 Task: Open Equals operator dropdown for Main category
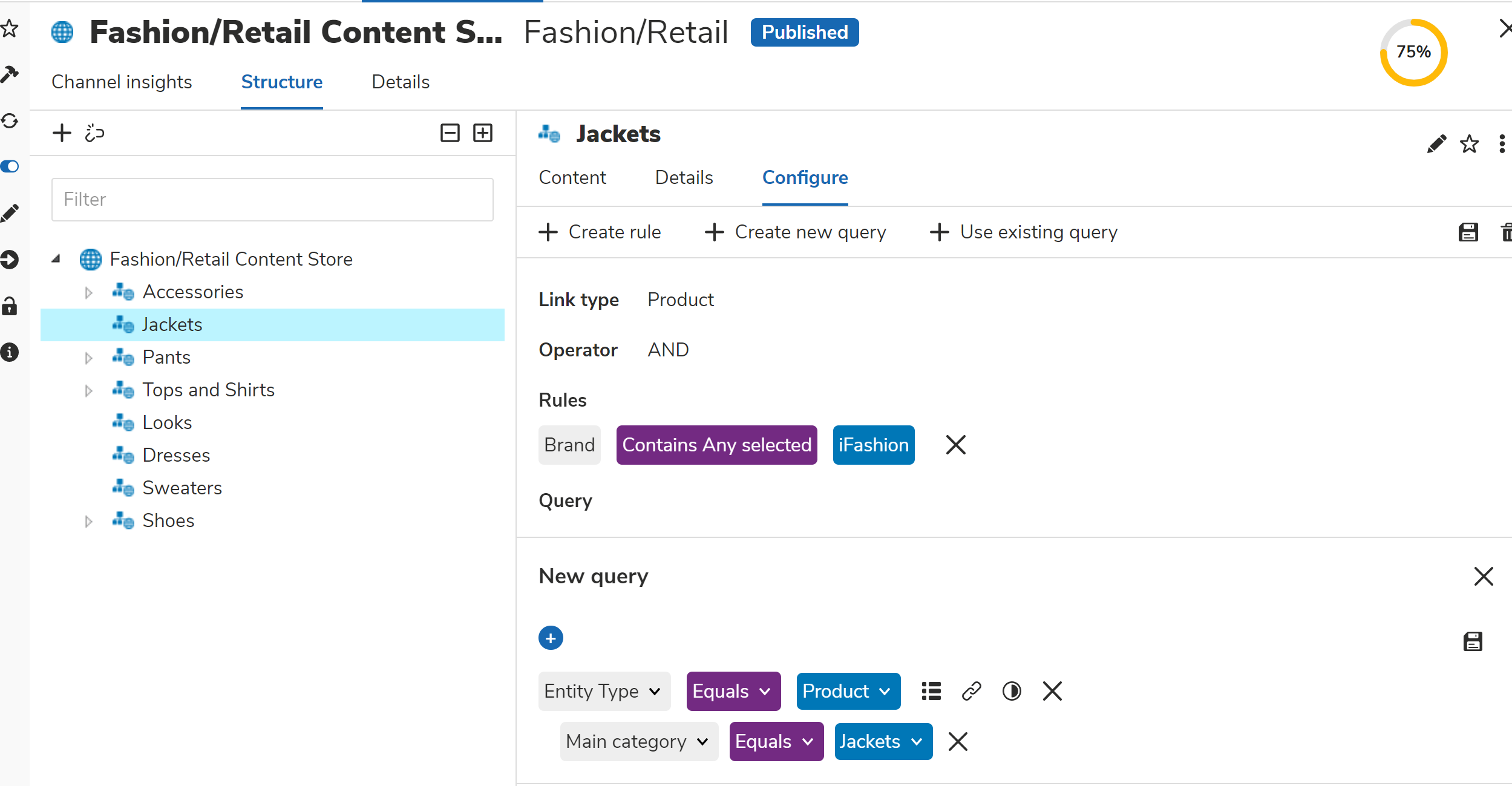tap(776, 741)
